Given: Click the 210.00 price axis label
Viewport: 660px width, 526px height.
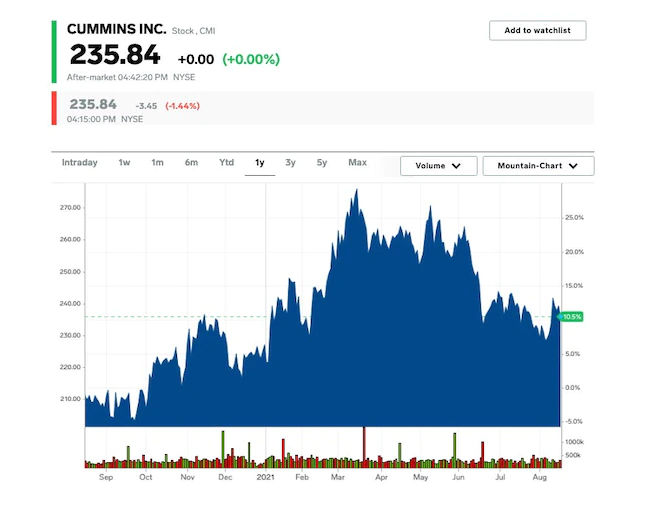Looking at the screenshot, I should pyautogui.click(x=70, y=398).
